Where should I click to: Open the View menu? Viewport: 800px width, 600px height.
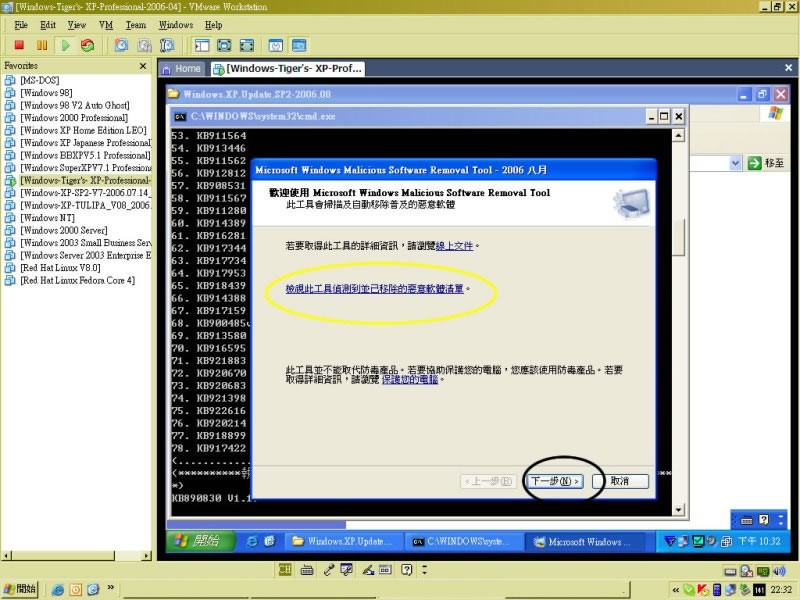point(77,25)
